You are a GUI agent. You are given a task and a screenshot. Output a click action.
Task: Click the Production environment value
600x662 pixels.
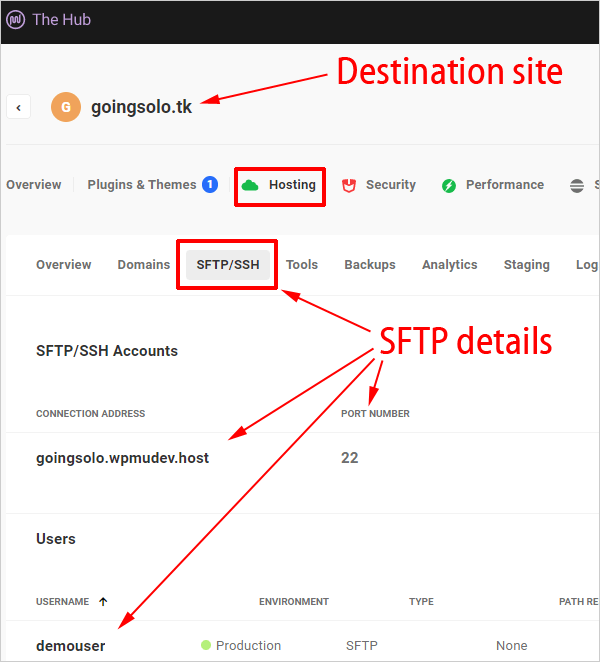tap(248, 646)
